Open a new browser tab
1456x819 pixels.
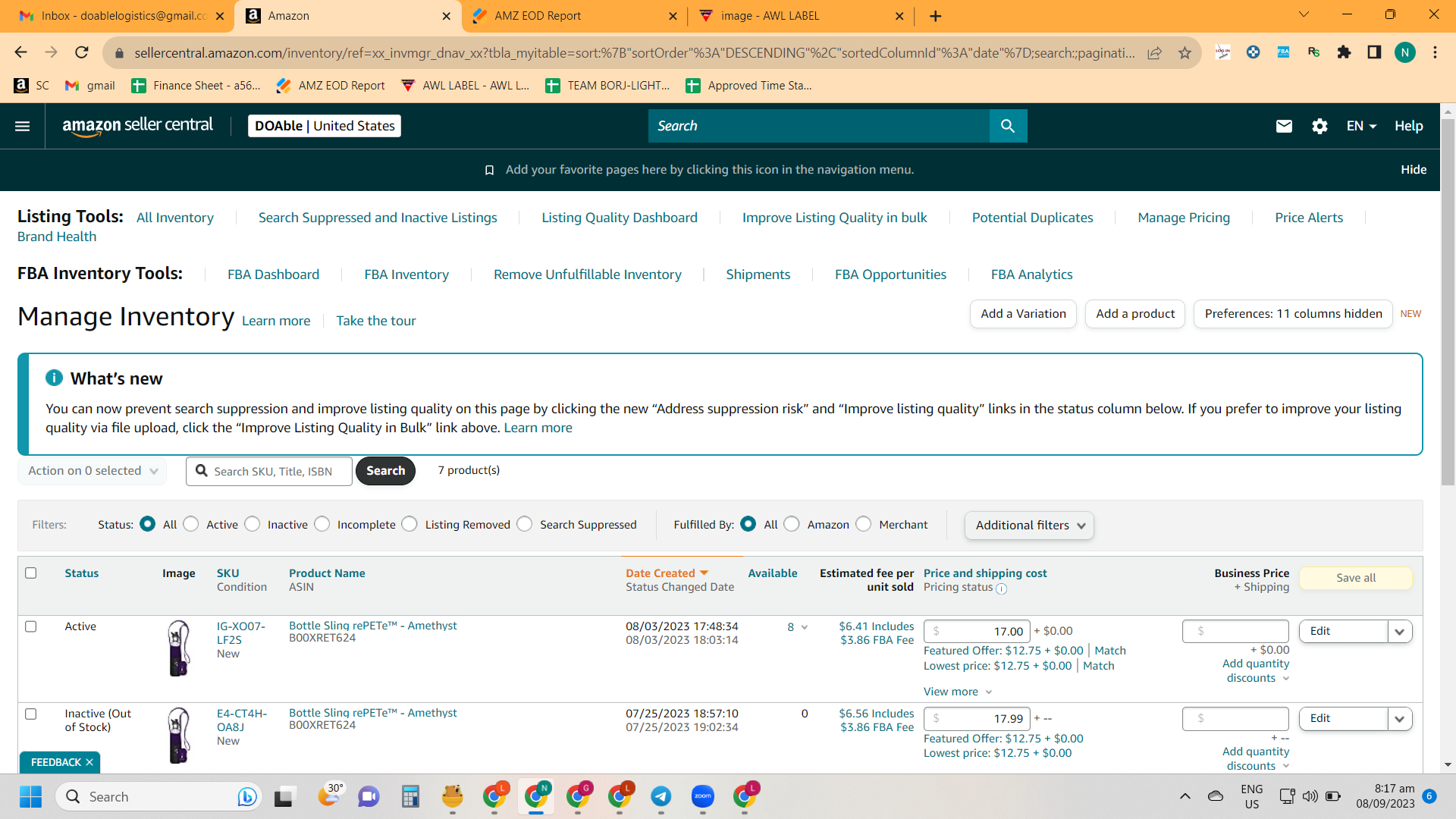(x=936, y=16)
